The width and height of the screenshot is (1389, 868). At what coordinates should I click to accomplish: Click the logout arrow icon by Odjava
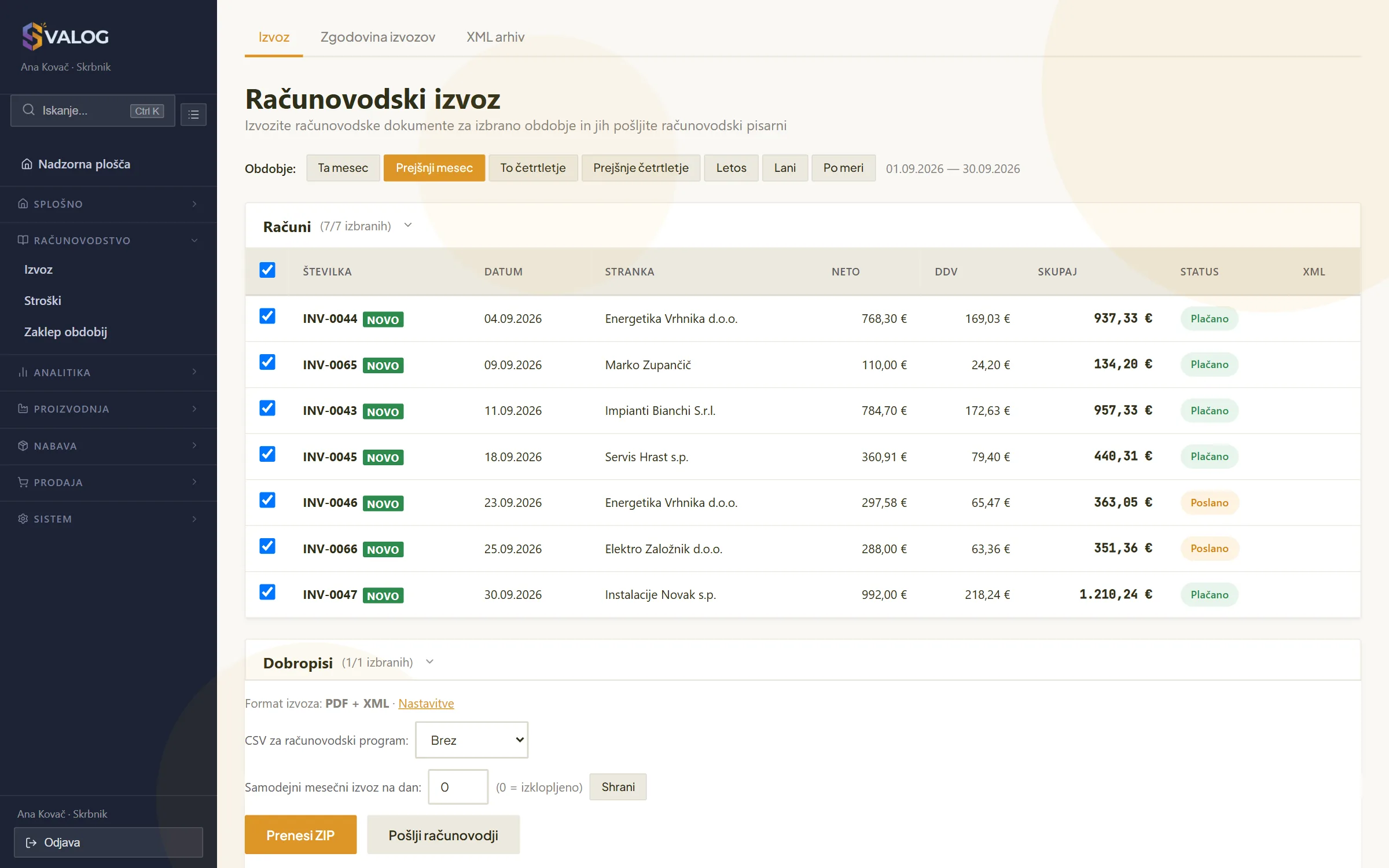point(31,843)
